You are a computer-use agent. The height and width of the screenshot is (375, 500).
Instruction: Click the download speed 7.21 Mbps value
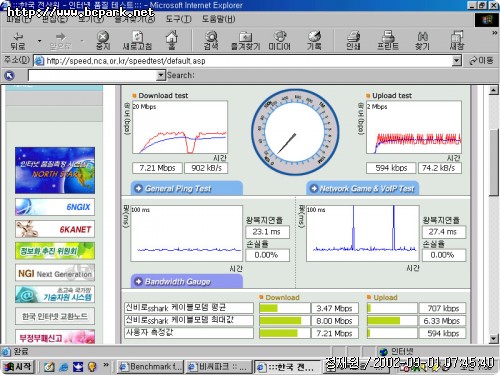[x=157, y=168]
